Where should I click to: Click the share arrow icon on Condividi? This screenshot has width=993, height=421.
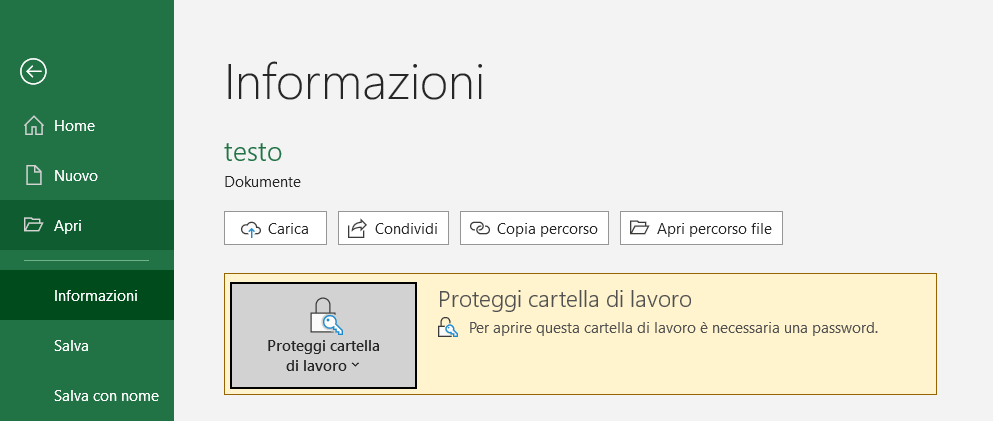(357, 229)
